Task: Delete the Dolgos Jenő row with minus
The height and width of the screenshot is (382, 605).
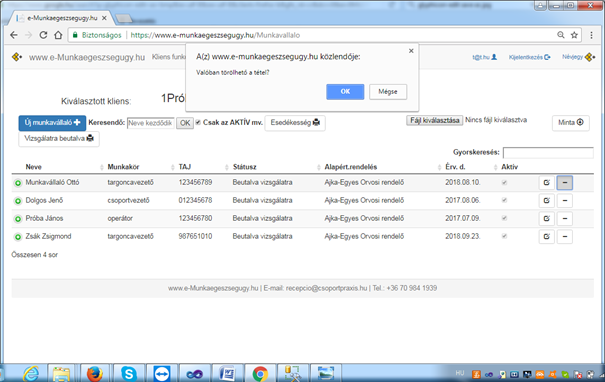Action: pyautogui.click(x=565, y=201)
